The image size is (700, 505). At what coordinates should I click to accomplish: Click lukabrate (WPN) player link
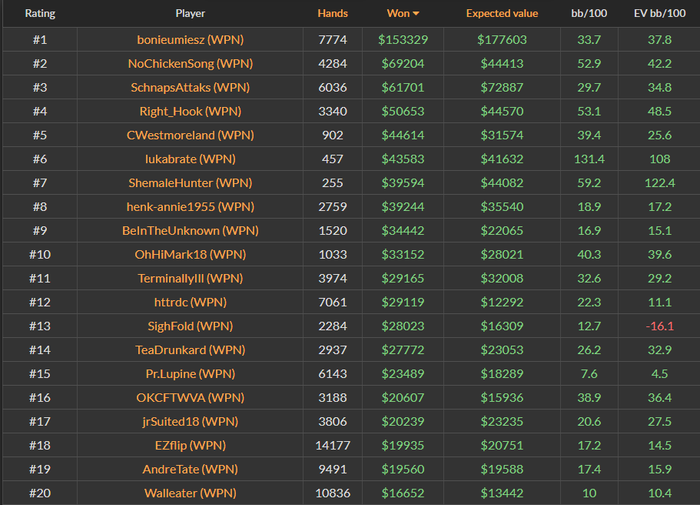(x=190, y=159)
